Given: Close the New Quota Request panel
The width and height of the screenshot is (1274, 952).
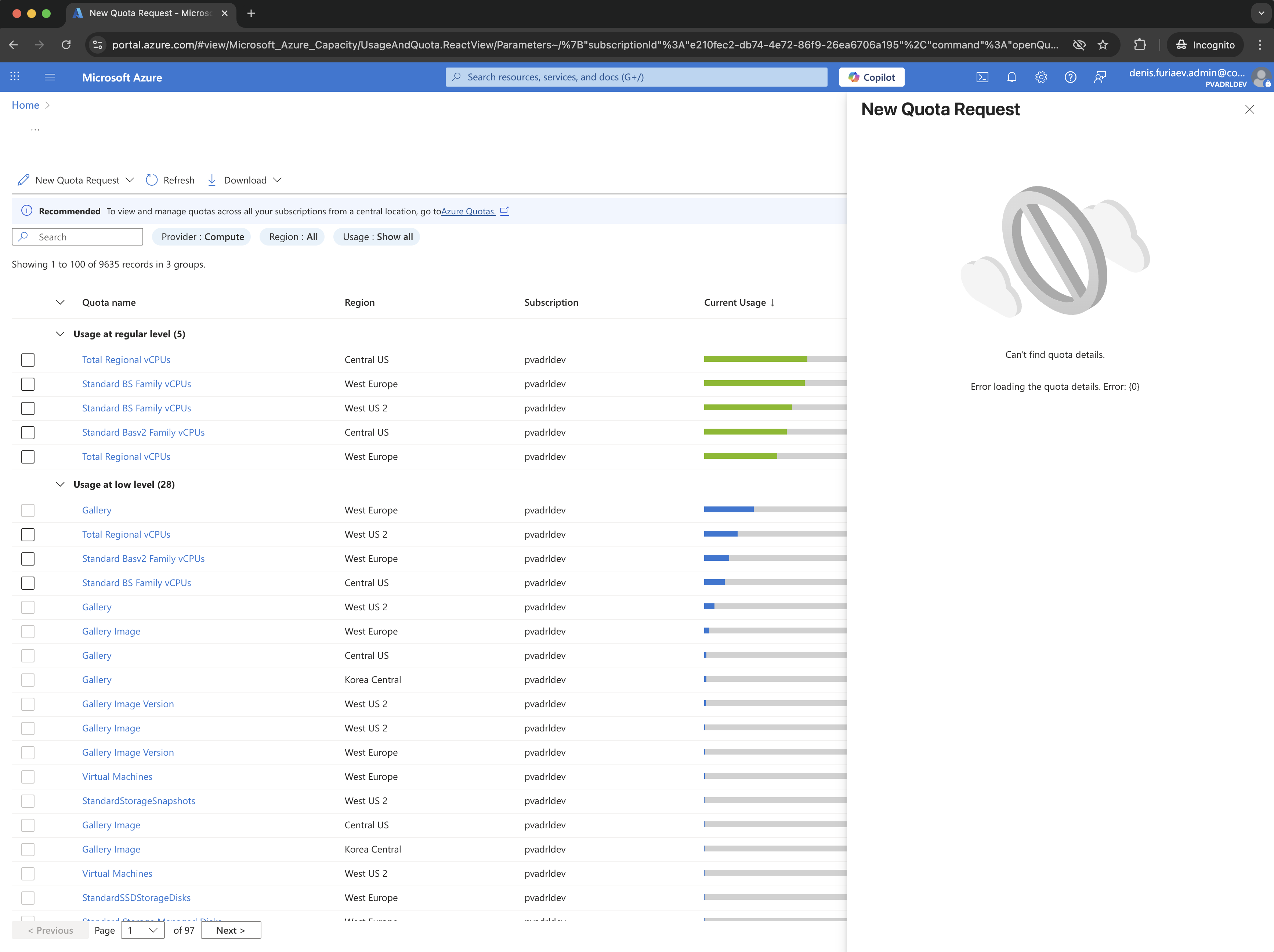Looking at the screenshot, I should click(x=1249, y=109).
